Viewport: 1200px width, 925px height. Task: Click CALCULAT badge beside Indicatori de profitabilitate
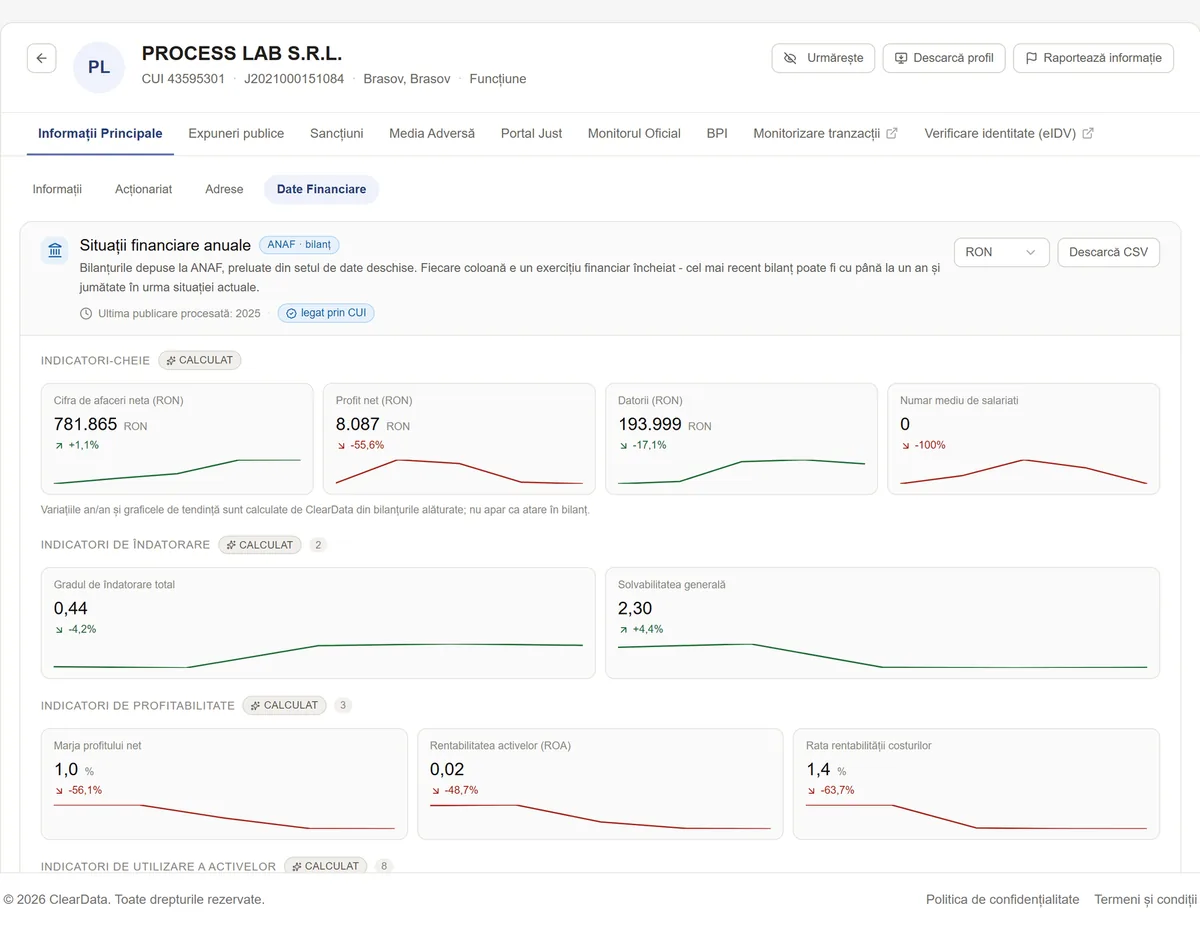click(x=284, y=705)
